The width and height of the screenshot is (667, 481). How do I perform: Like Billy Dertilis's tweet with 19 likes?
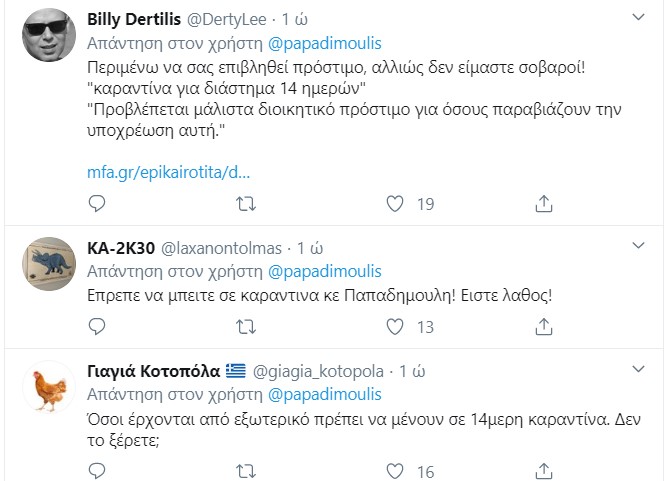click(396, 204)
